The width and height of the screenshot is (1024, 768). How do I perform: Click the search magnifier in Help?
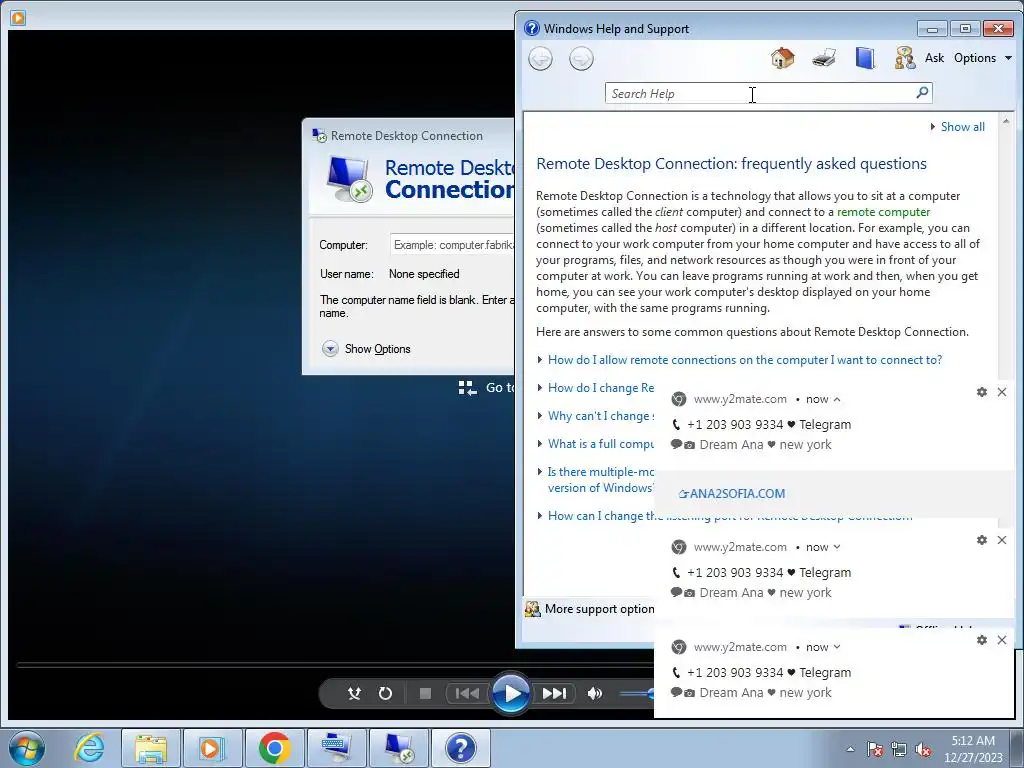[922, 93]
